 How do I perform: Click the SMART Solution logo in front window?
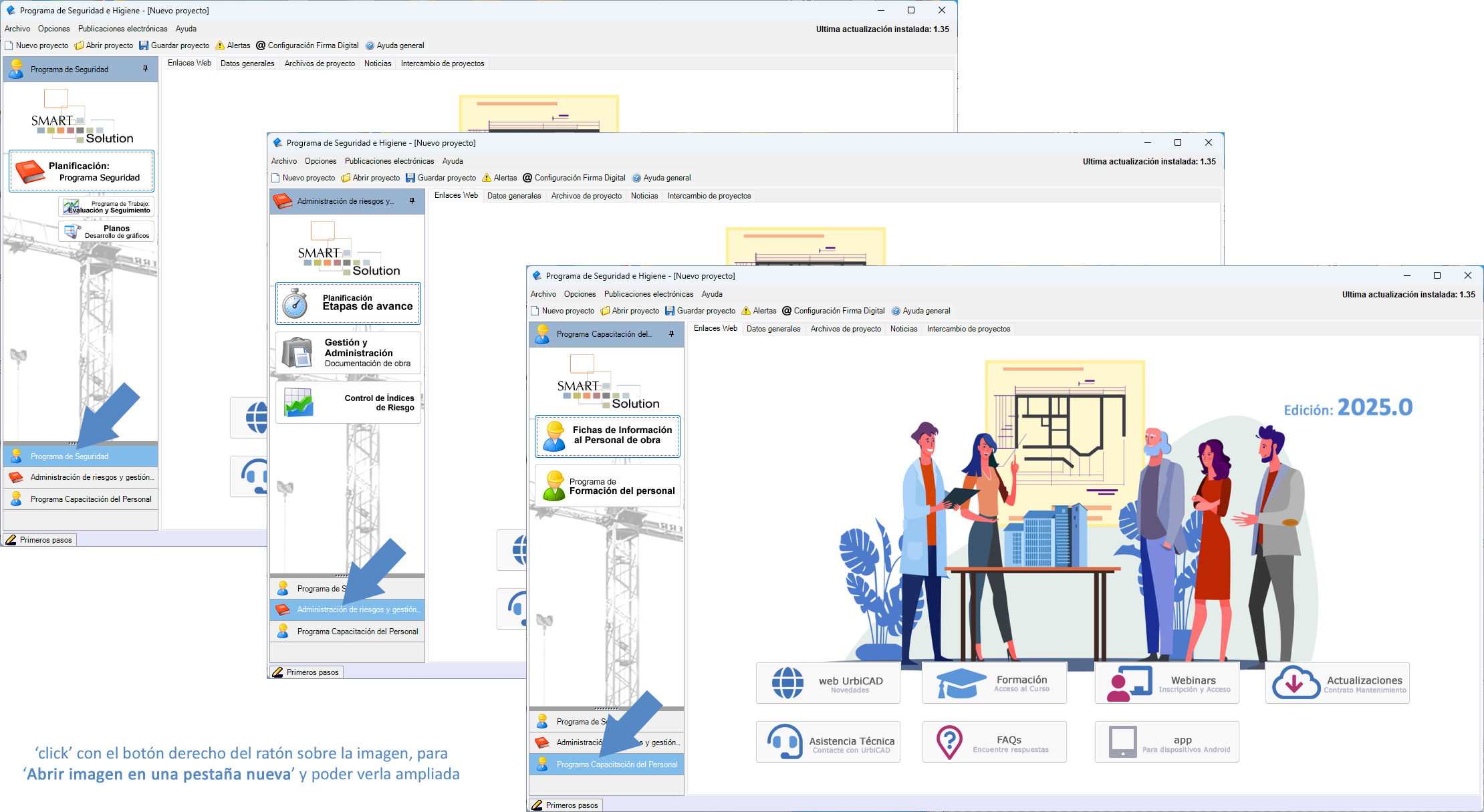[x=608, y=381]
